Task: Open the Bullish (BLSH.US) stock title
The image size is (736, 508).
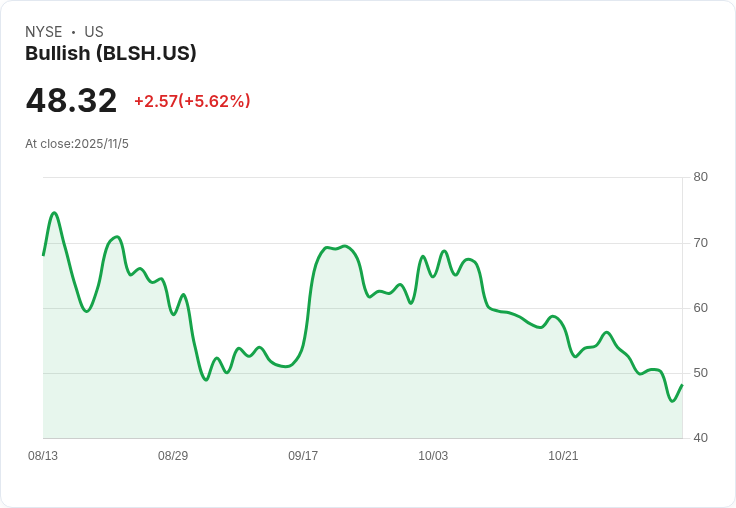Action: pos(110,54)
